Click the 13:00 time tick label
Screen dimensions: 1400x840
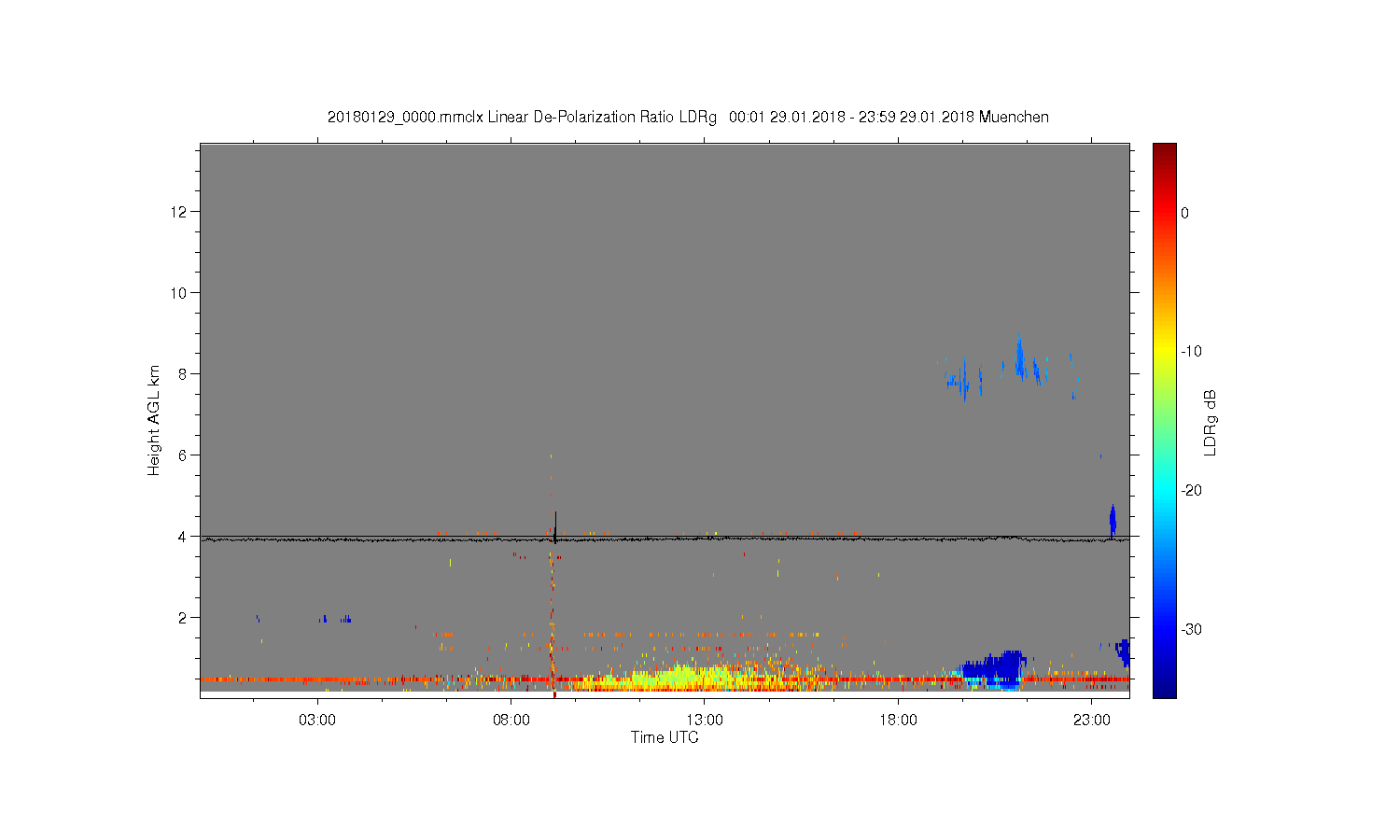coord(705,721)
